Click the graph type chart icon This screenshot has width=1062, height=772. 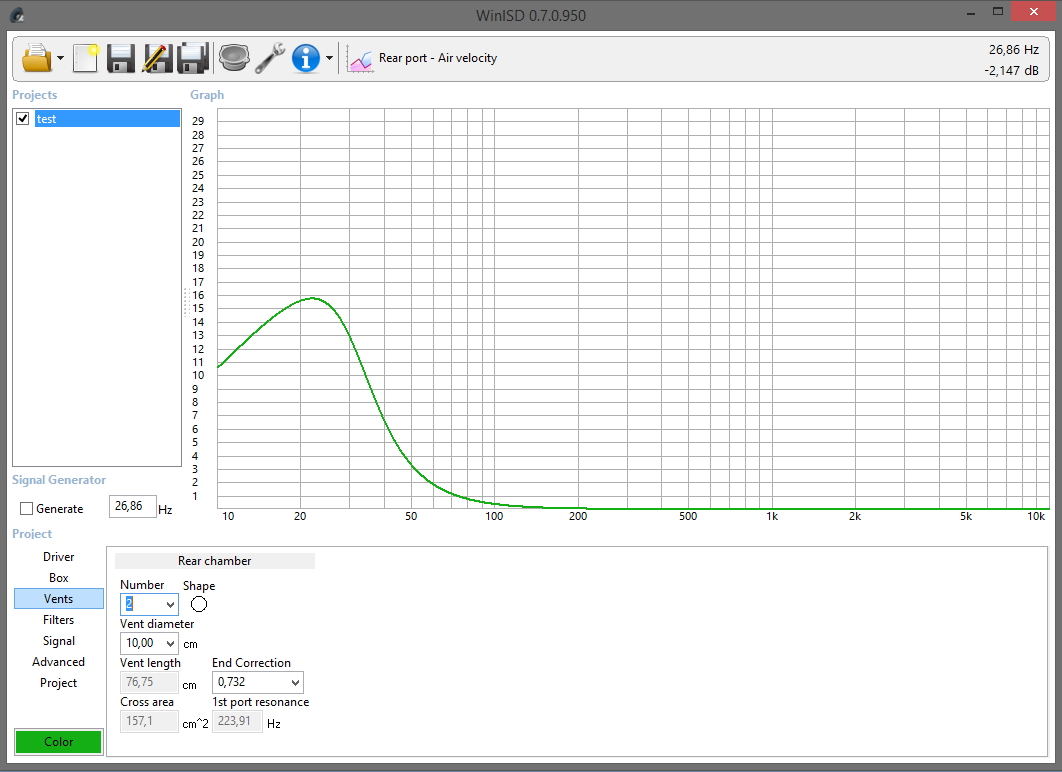click(x=360, y=60)
